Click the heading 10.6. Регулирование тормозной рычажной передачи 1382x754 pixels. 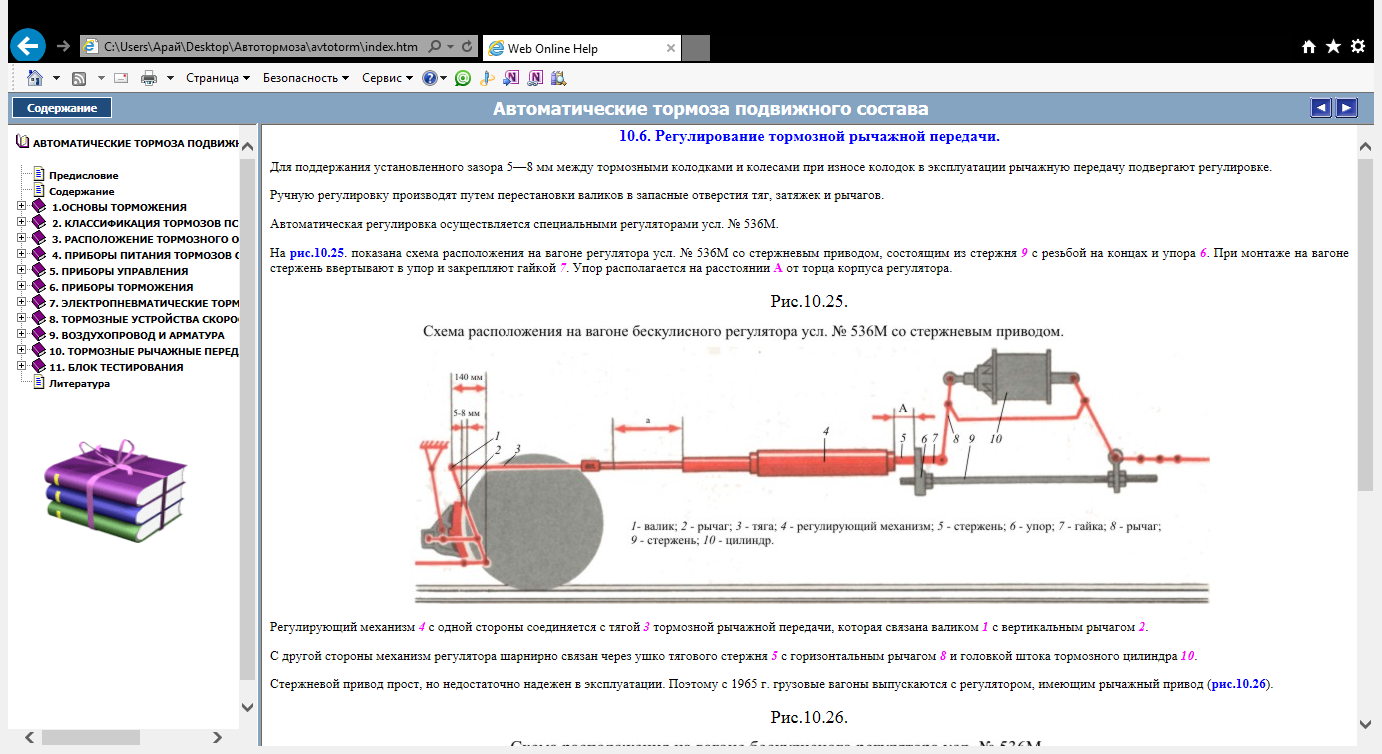(x=810, y=136)
